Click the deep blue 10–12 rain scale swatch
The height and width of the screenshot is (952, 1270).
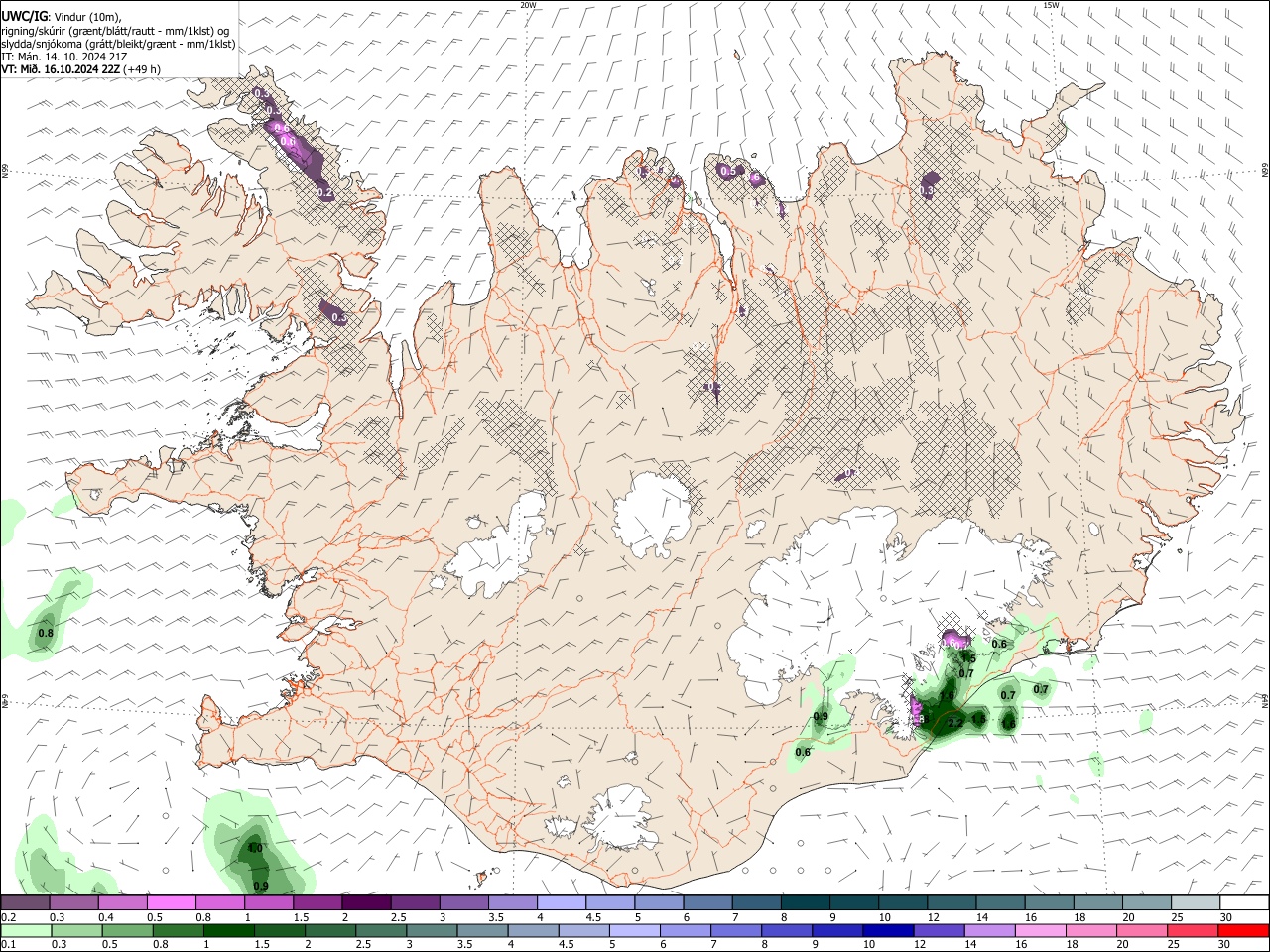tap(888, 930)
